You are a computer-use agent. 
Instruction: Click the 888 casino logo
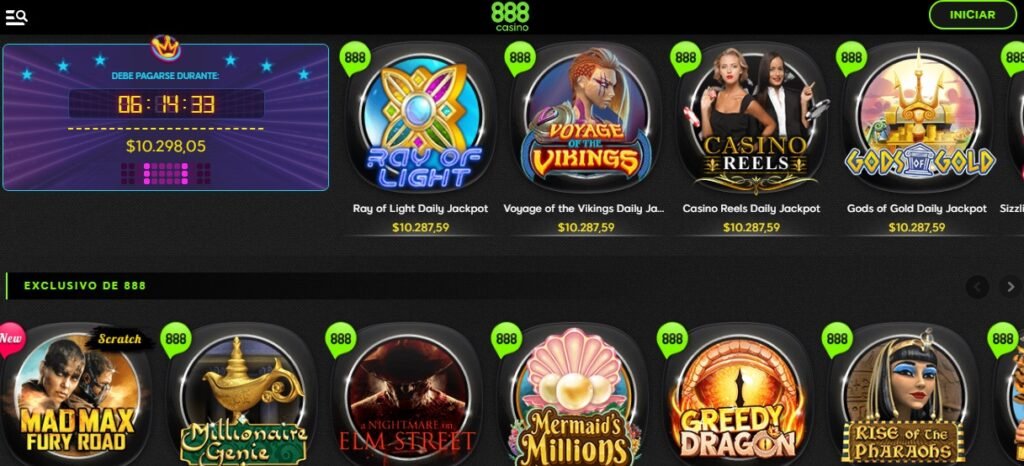[x=511, y=16]
